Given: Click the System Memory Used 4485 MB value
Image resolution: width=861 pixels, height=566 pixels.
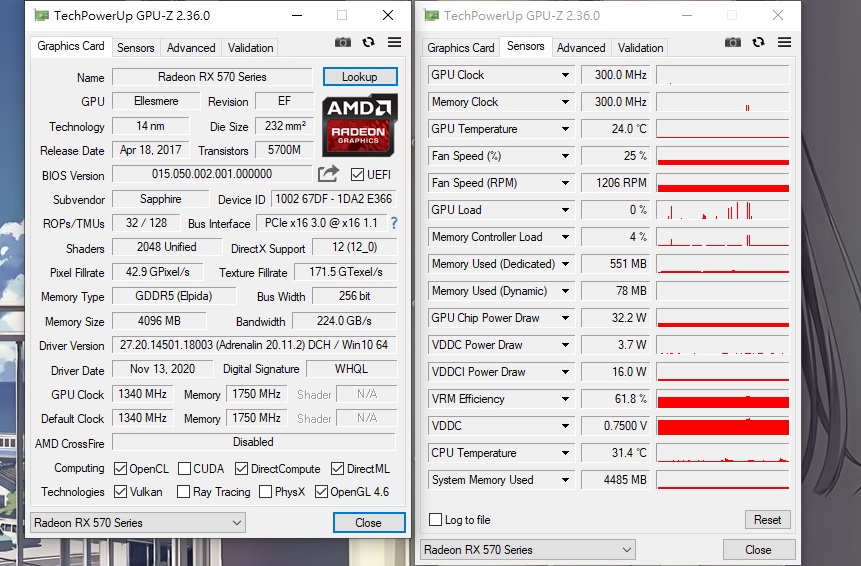Looking at the screenshot, I should coord(616,480).
